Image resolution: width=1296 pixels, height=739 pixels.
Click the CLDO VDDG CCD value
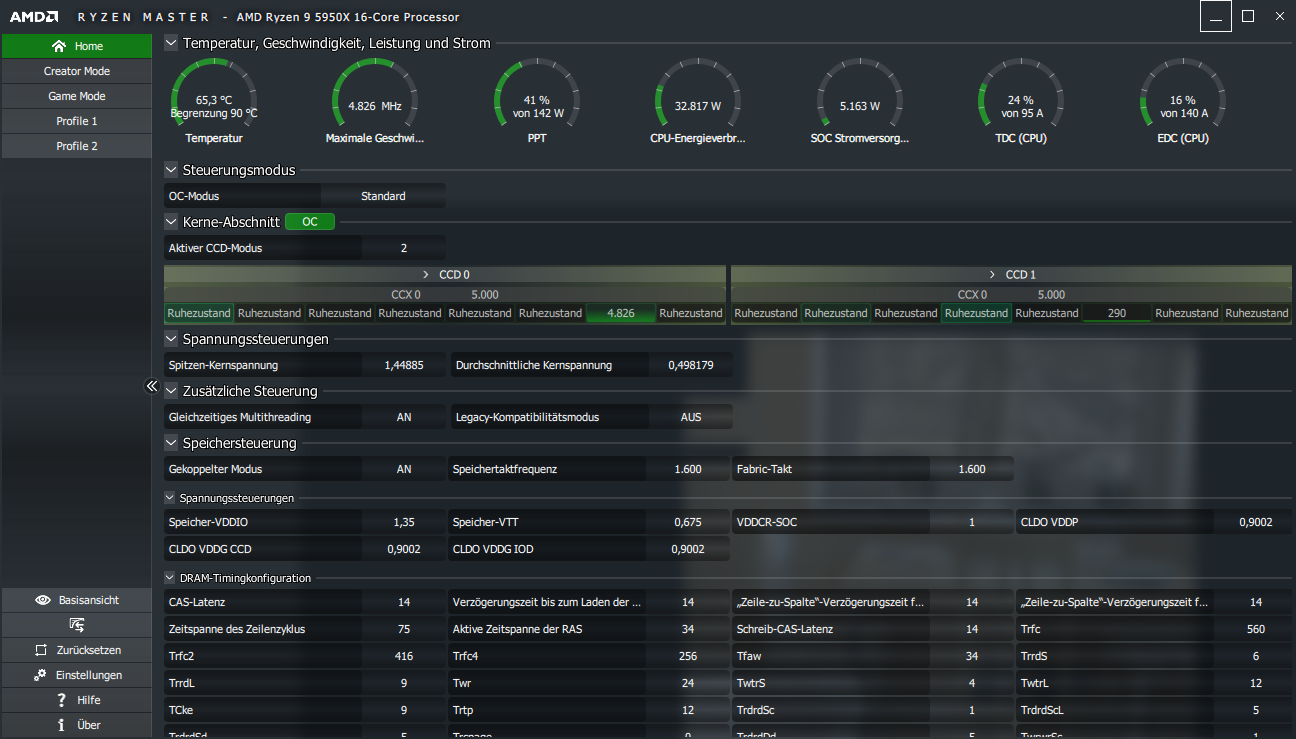[404, 549]
